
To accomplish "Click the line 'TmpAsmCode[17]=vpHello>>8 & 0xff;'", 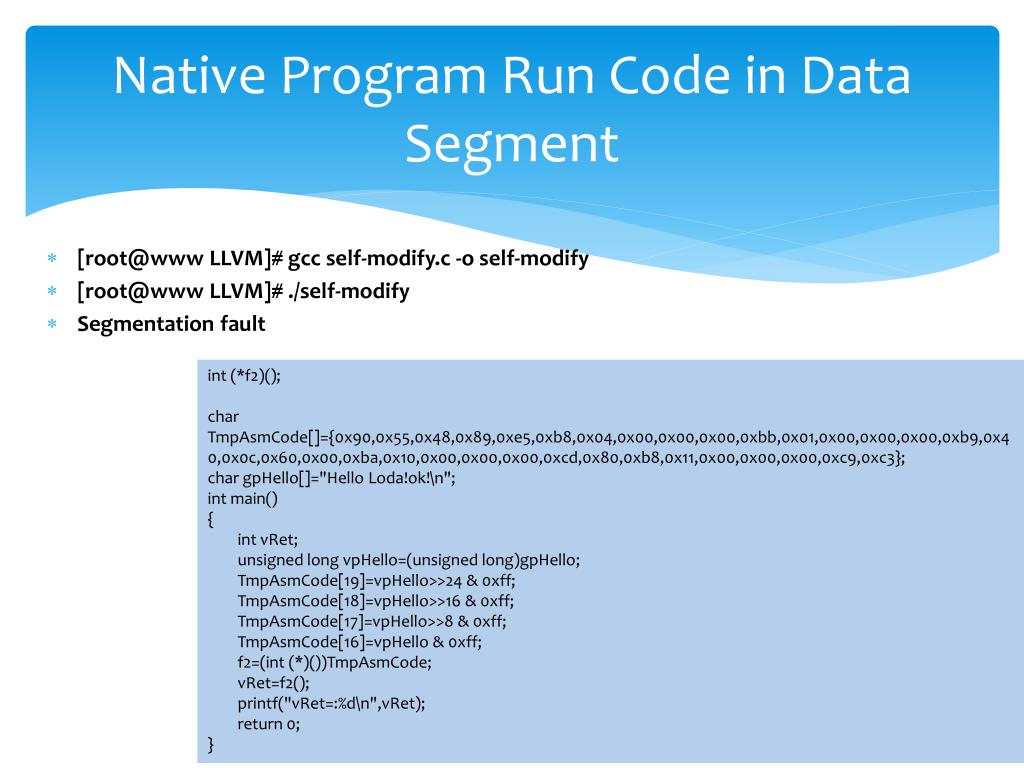I will point(372,621).
